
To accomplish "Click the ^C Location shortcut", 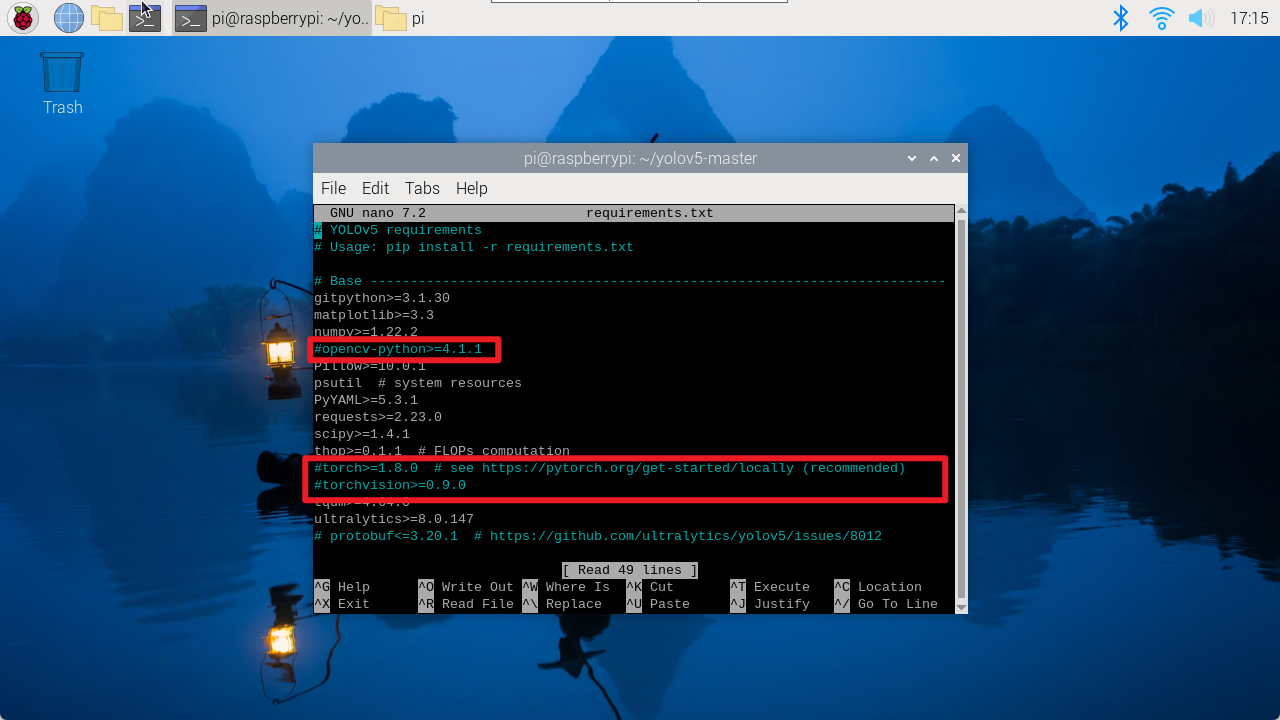I will click(x=878, y=587).
